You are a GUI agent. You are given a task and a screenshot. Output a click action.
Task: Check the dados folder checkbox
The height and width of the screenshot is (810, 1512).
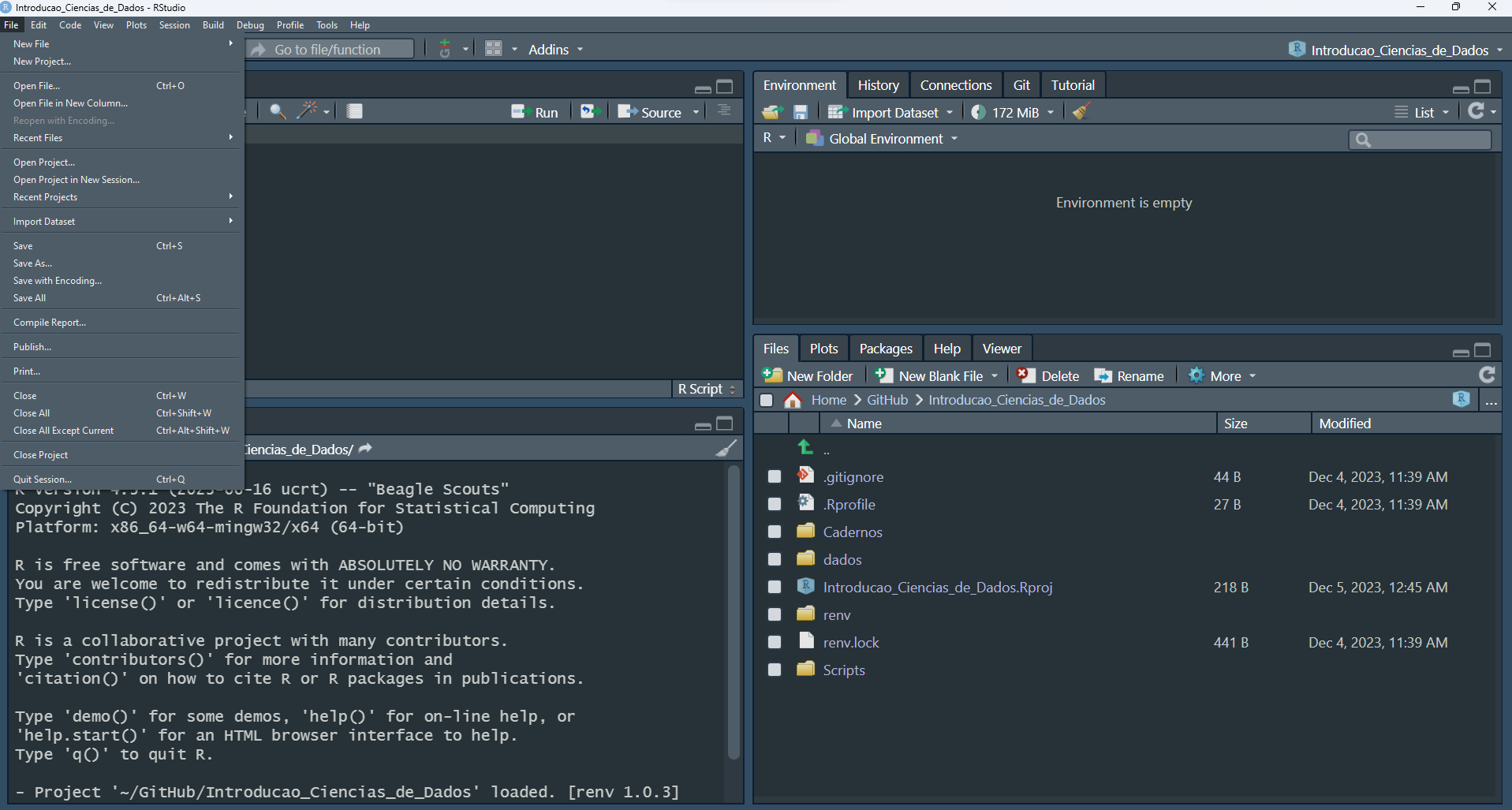pyautogui.click(x=775, y=559)
